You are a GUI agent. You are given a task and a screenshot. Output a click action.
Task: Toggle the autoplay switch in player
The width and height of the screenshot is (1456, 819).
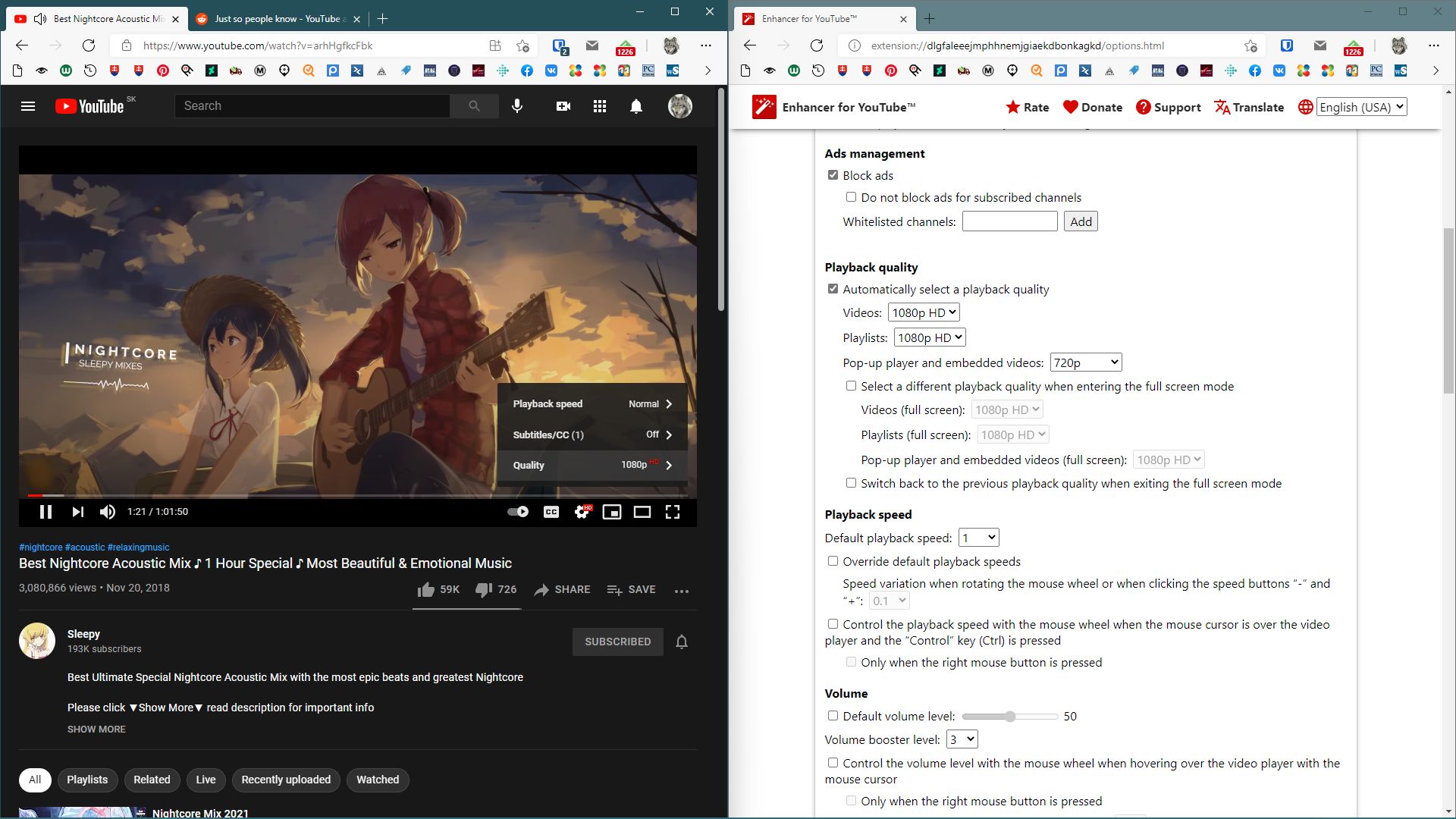tap(518, 512)
